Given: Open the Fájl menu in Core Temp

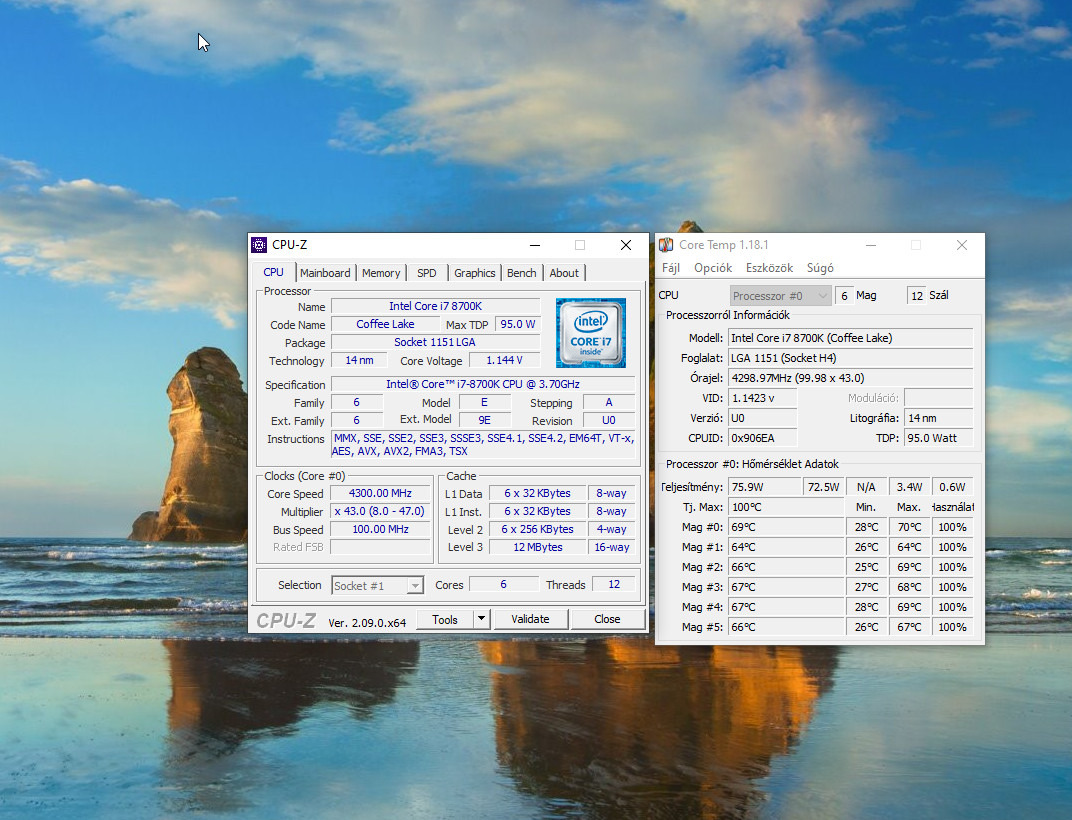Looking at the screenshot, I should [671, 267].
